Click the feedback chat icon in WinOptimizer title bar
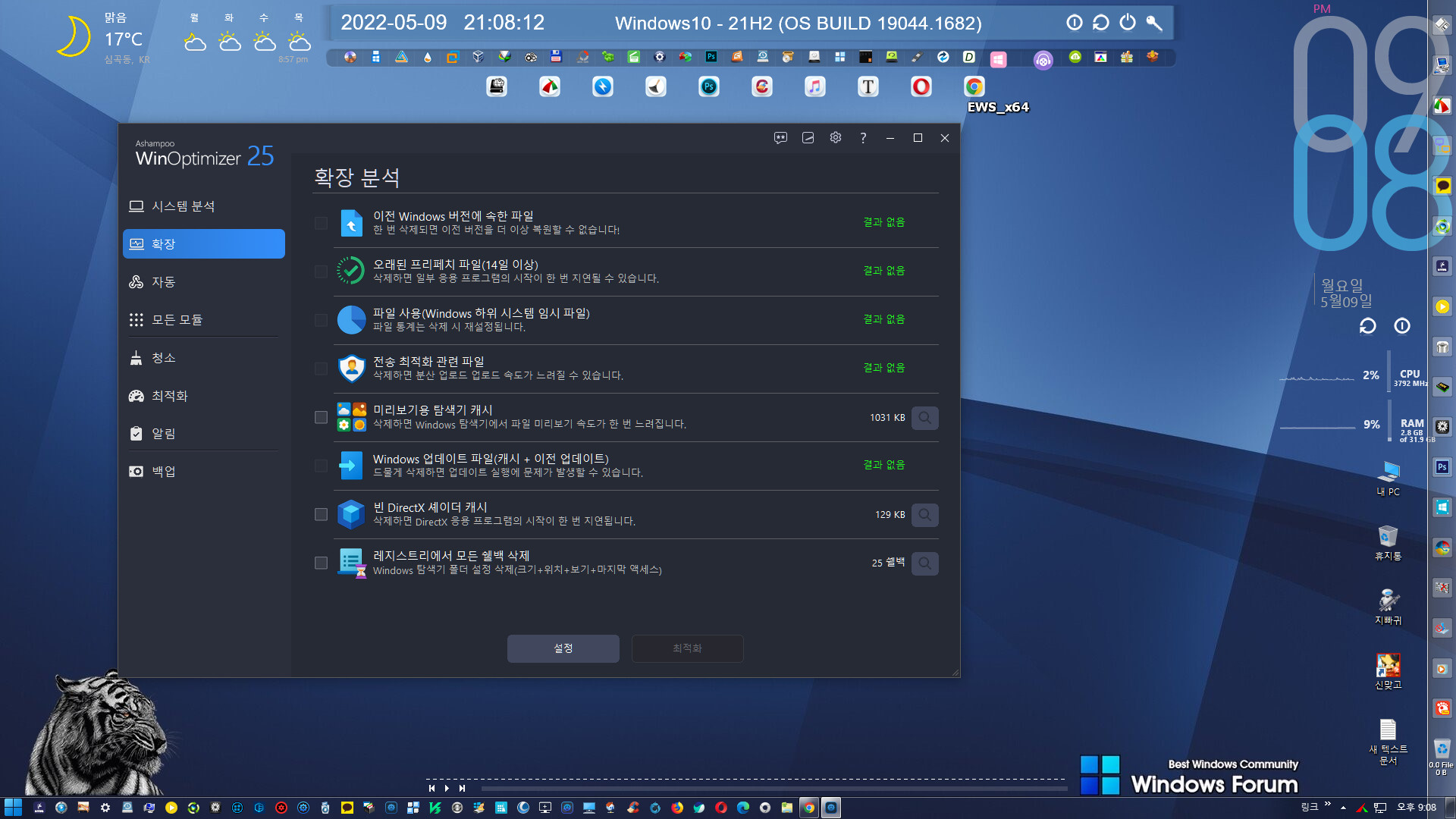 tap(781, 137)
